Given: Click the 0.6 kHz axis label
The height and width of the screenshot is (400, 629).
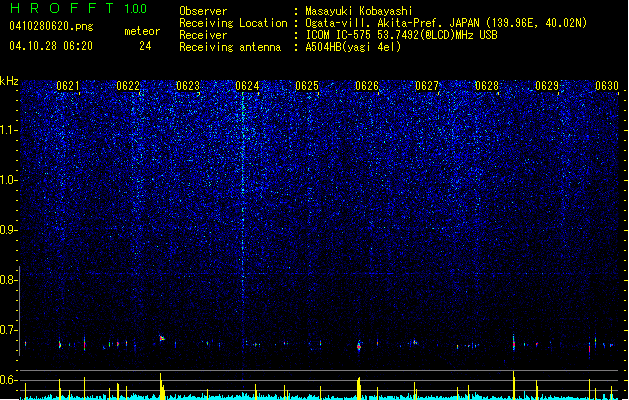Looking at the screenshot, I should tap(9, 380).
